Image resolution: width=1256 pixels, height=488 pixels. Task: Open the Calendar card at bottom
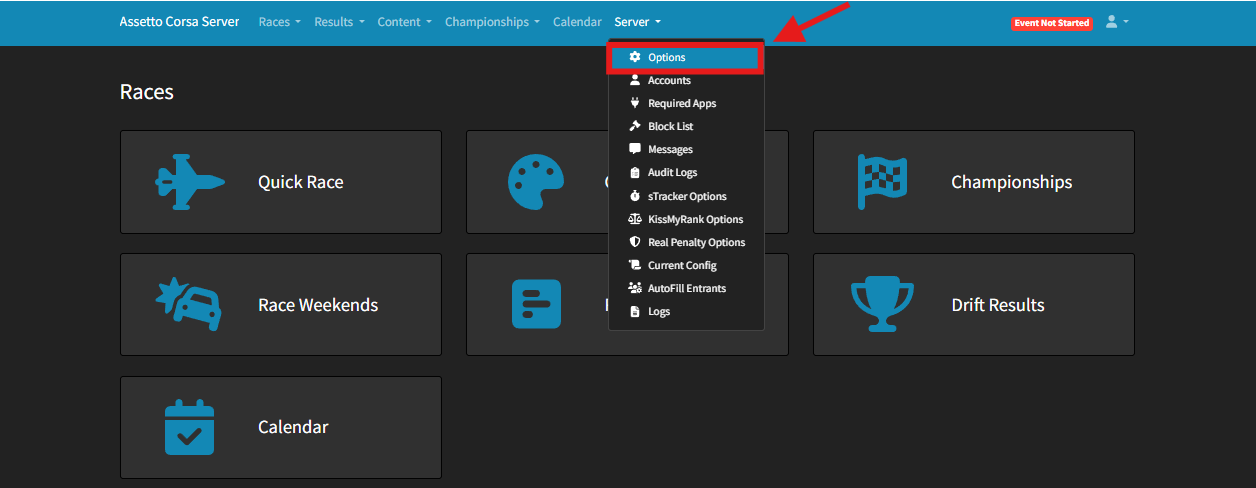point(281,427)
